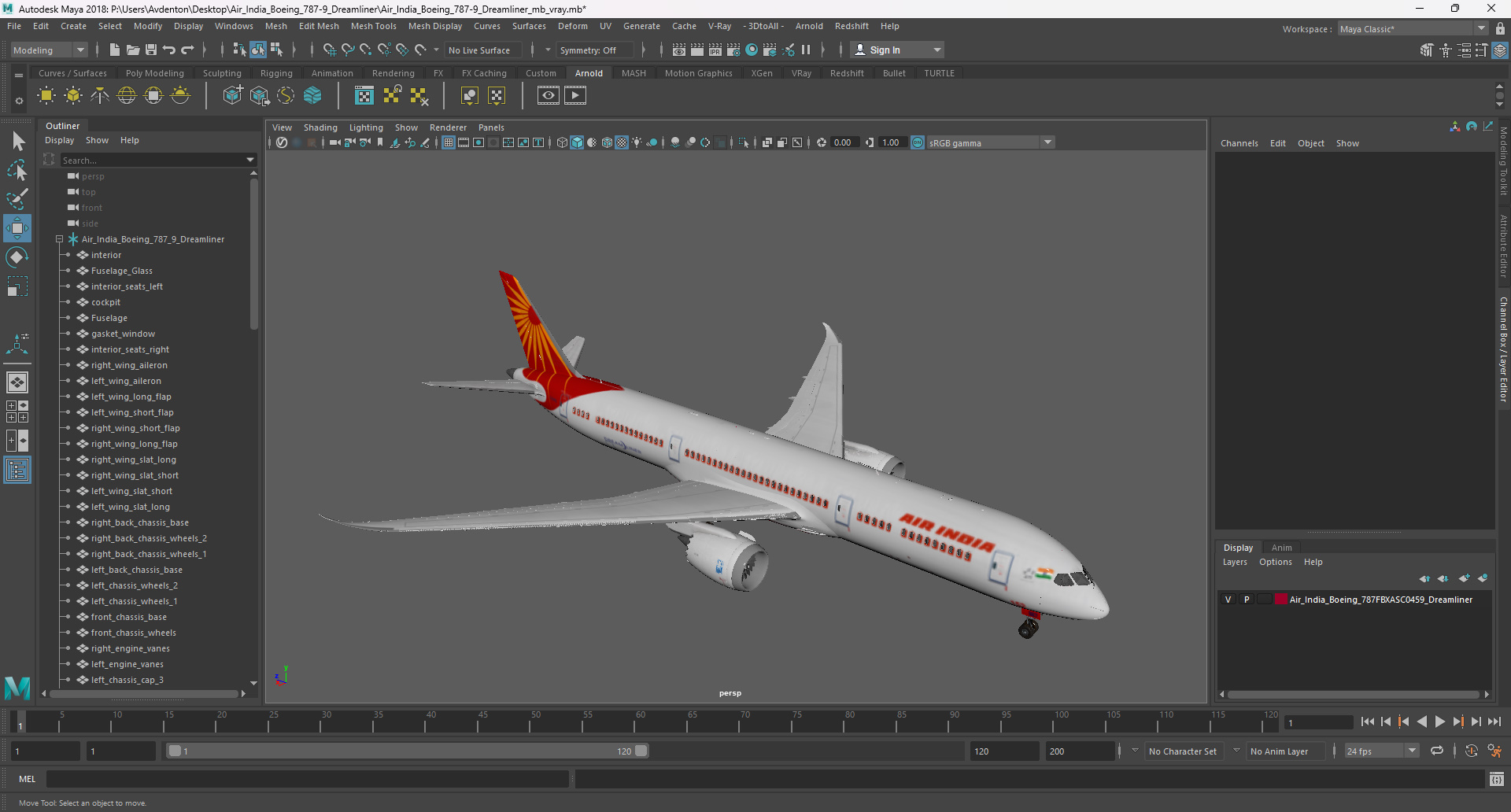The width and height of the screenshot is (1511, 812).
Task: Toggle loop playback button
Action: pyautogui.click(x=1437, y=751)
